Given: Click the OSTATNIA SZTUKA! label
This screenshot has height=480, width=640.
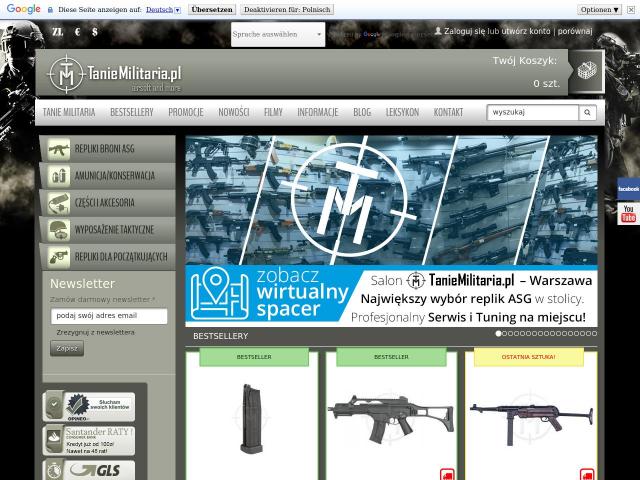Looking at the screenshot, I should tap(529, 357).
